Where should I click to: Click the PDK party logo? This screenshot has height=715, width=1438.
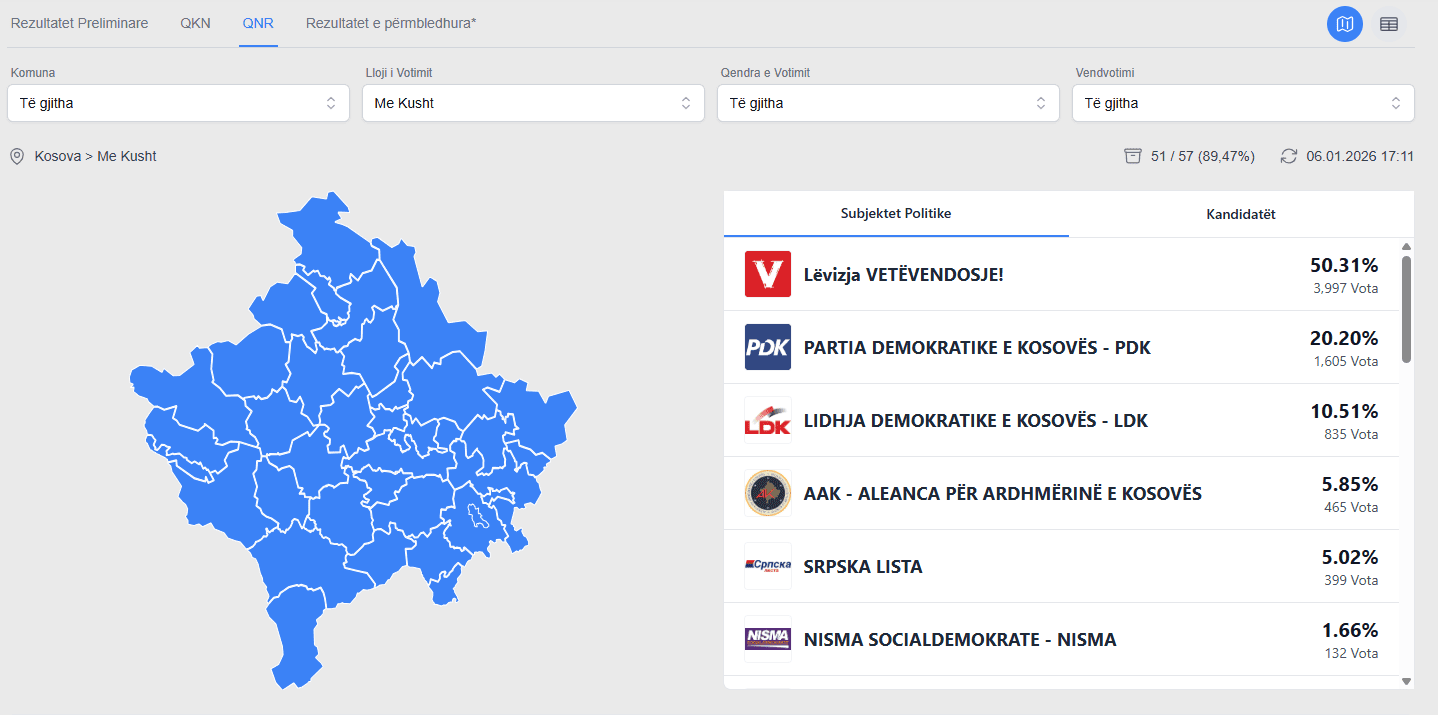(768, 347)
